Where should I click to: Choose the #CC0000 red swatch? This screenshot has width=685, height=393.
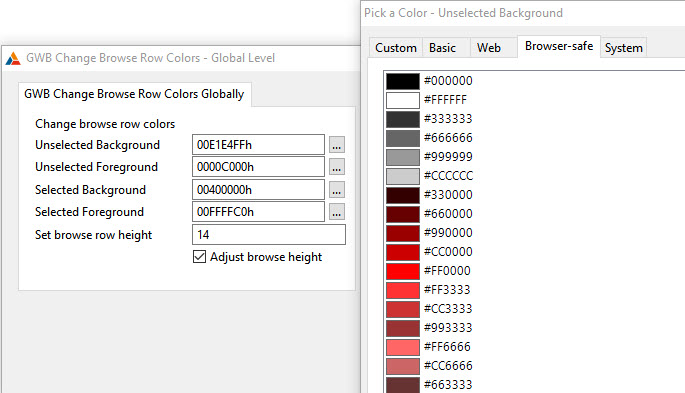[x=403, y=252]
